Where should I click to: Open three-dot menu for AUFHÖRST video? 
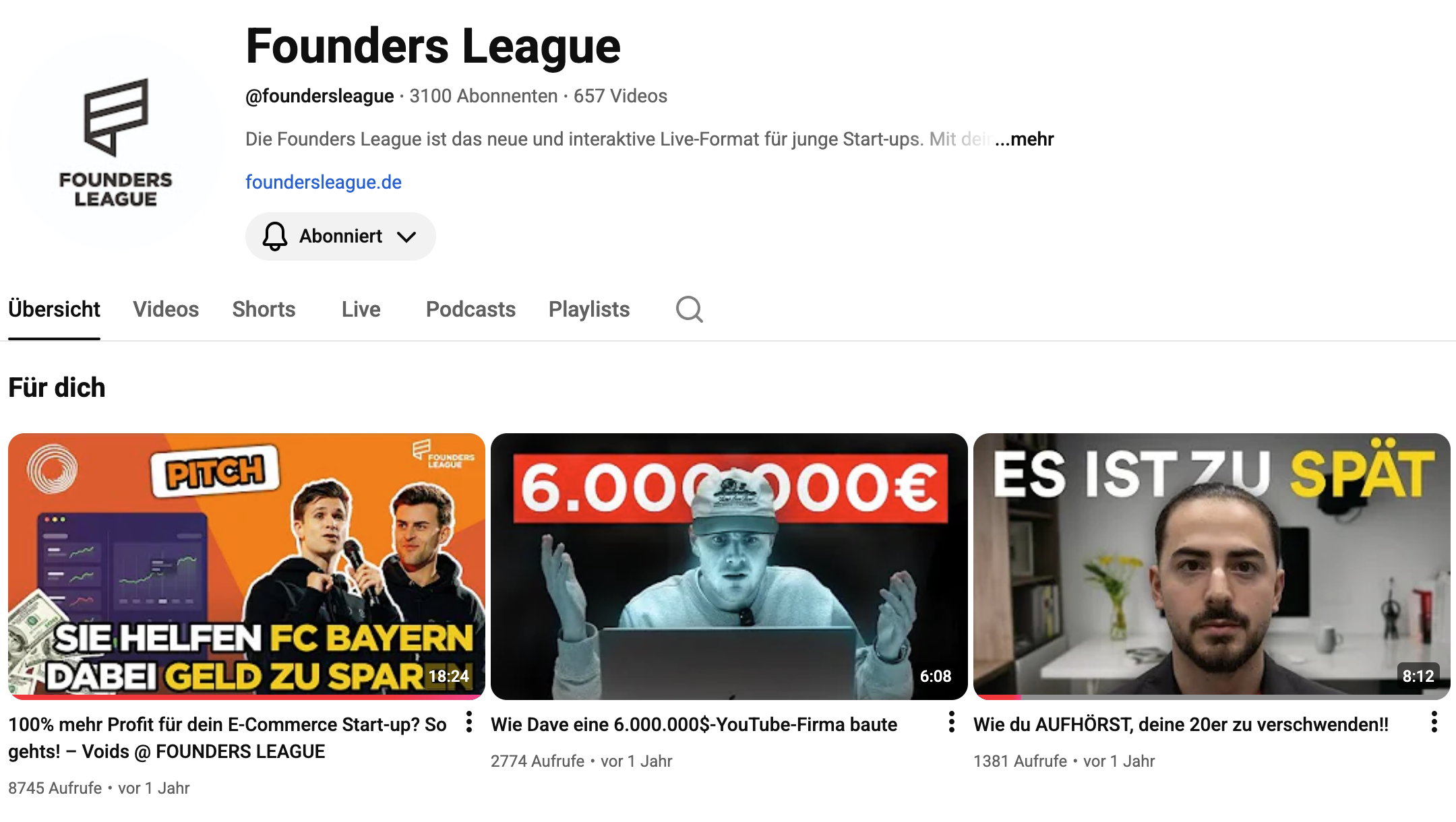click(1434, 722)
